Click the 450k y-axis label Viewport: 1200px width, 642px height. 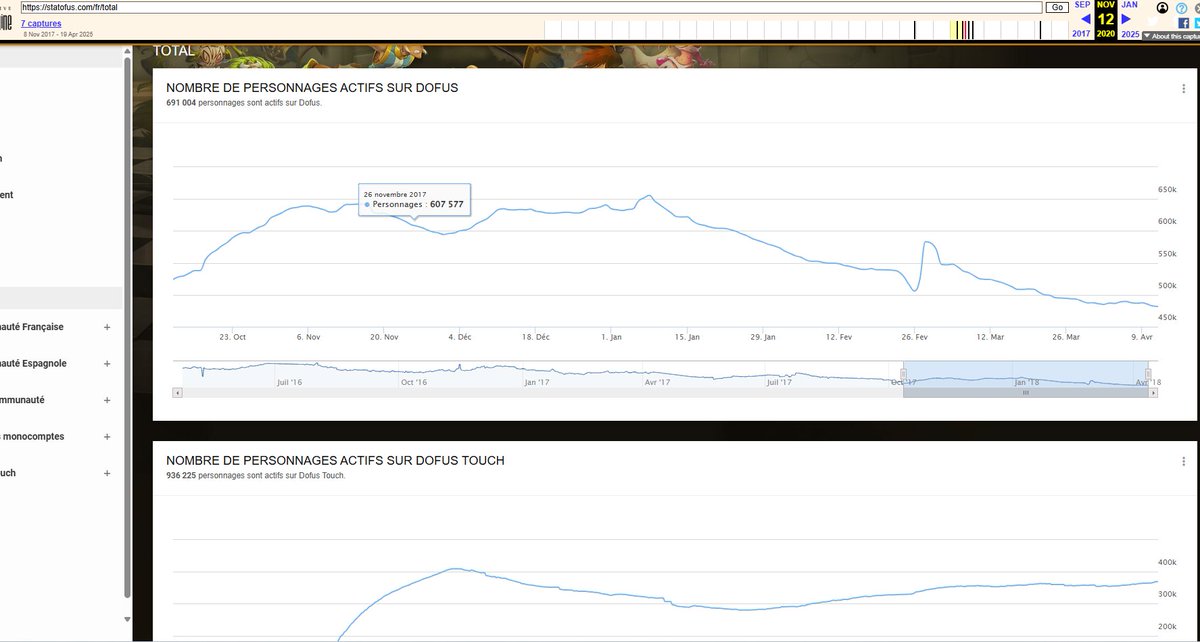[1166, 317]
